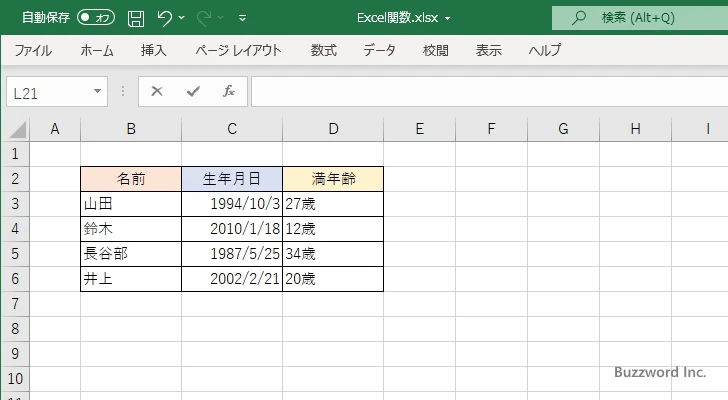728x400 pixels.
Task: Click the formula bar Enter checkmark icon
Action: (x=193, y=91)
